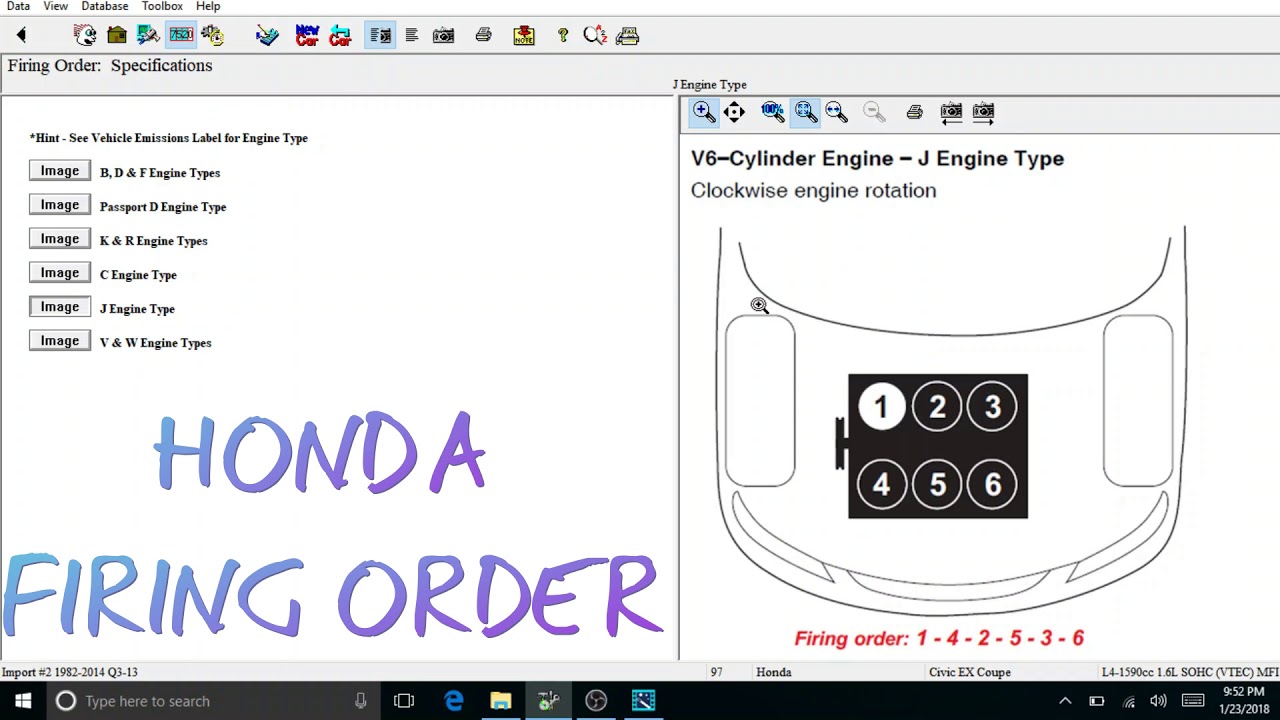The height and width of the screenshot is (720, 1280).
Task: Open the Database menu
Action: pyautogui.click(x=105, y=6)
